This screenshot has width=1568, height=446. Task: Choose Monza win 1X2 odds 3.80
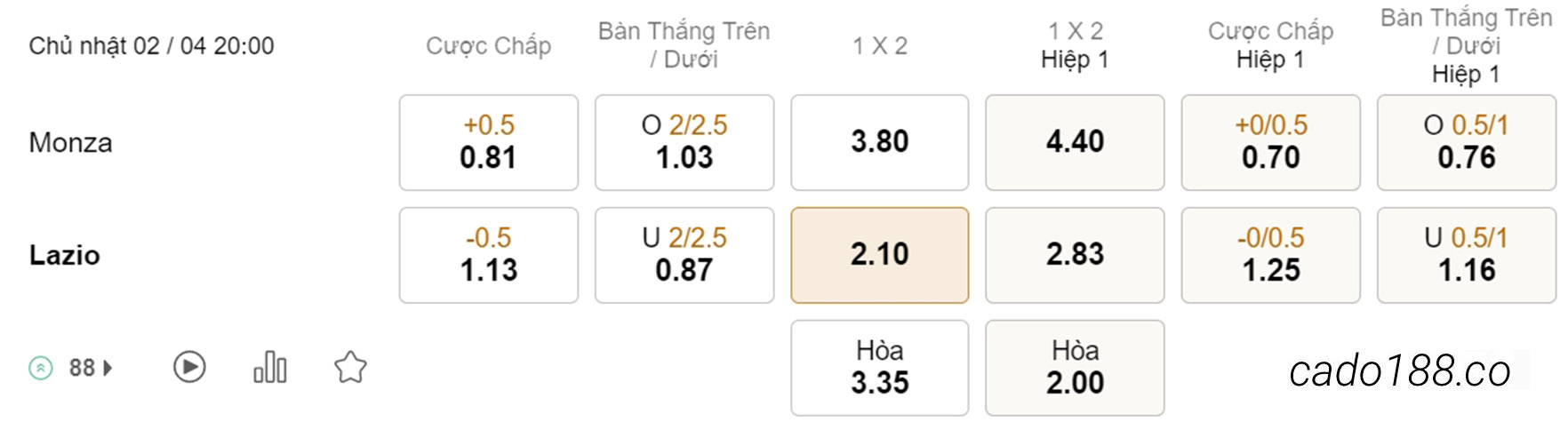click(880, 142)
